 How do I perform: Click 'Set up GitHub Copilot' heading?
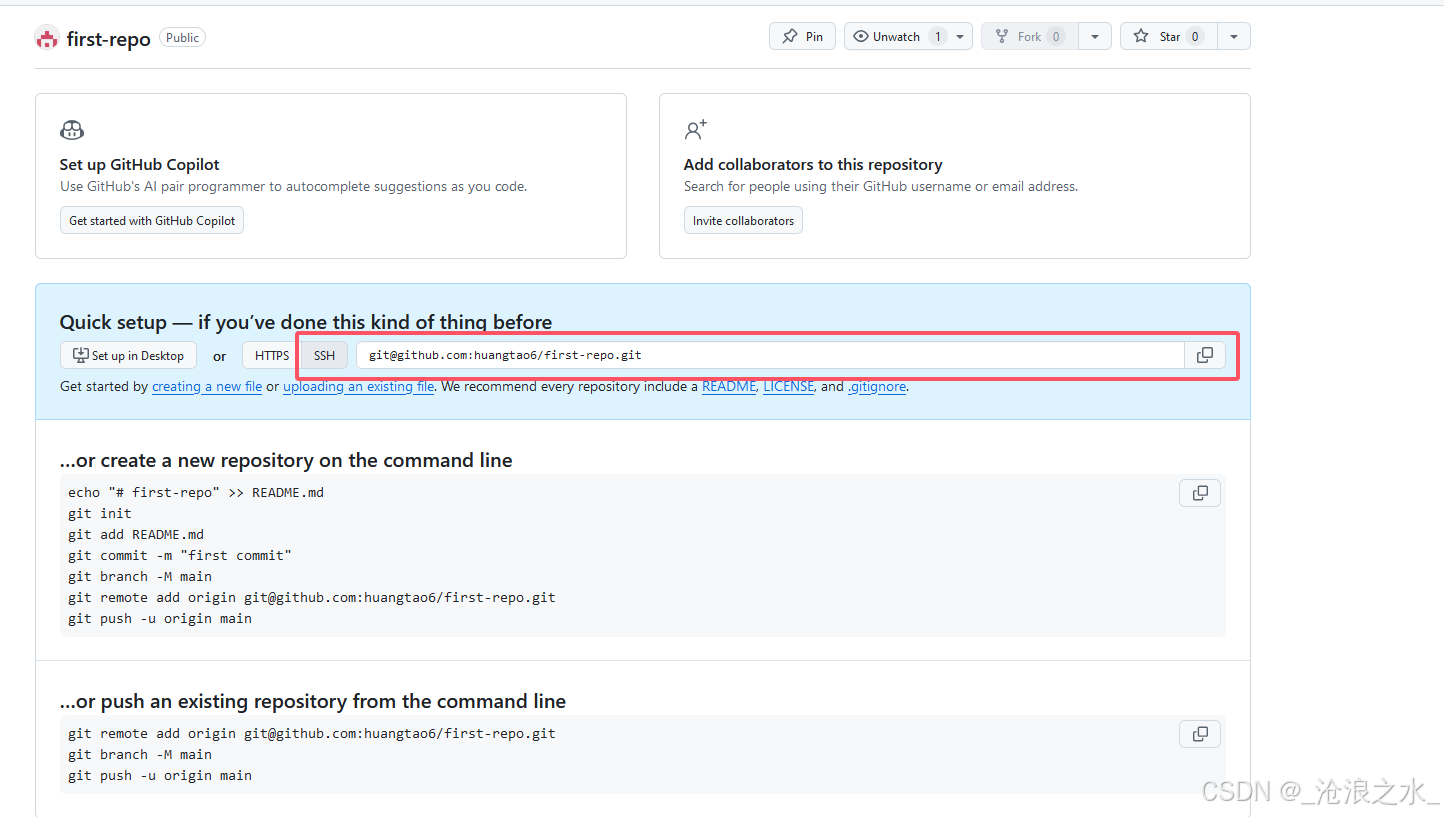pos(140,165)
